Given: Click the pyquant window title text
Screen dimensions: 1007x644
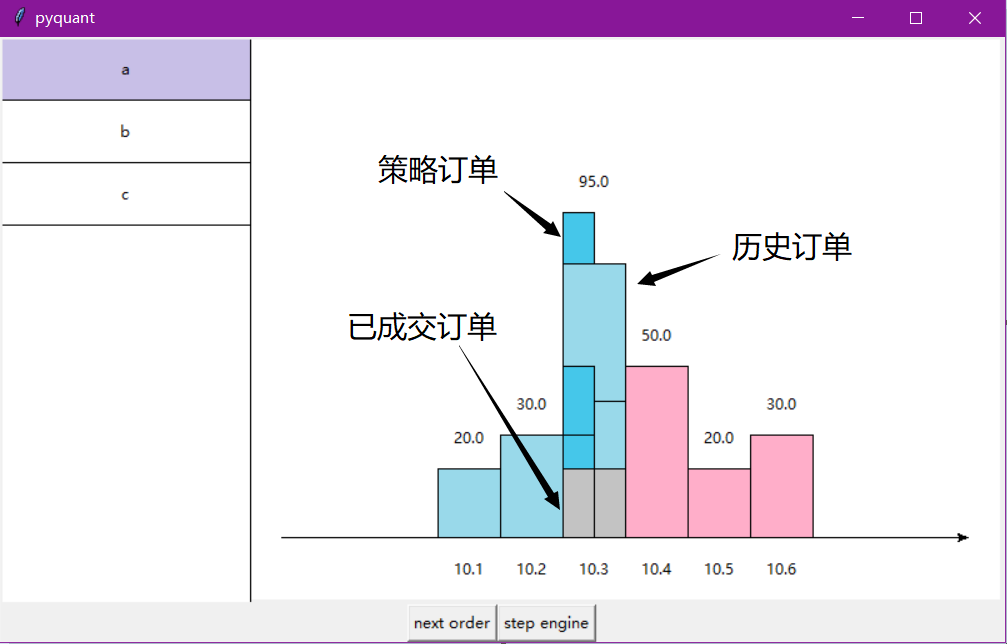Looking at the screenshot, I should [65, 18].
